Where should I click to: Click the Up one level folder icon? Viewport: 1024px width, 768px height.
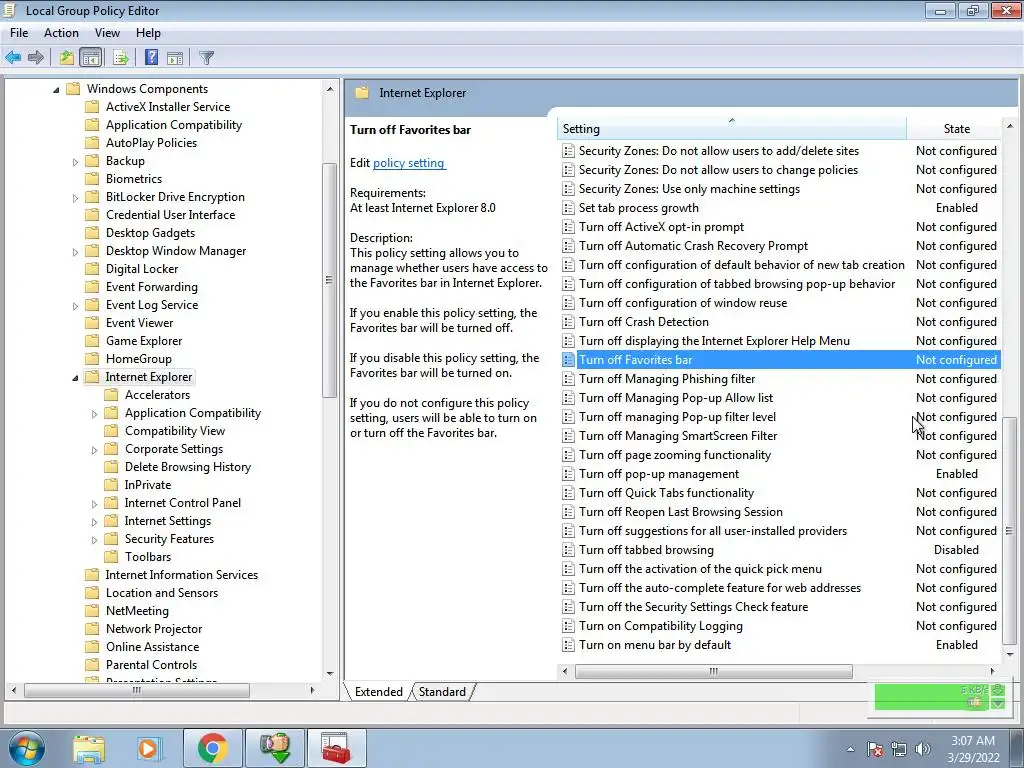67,57
